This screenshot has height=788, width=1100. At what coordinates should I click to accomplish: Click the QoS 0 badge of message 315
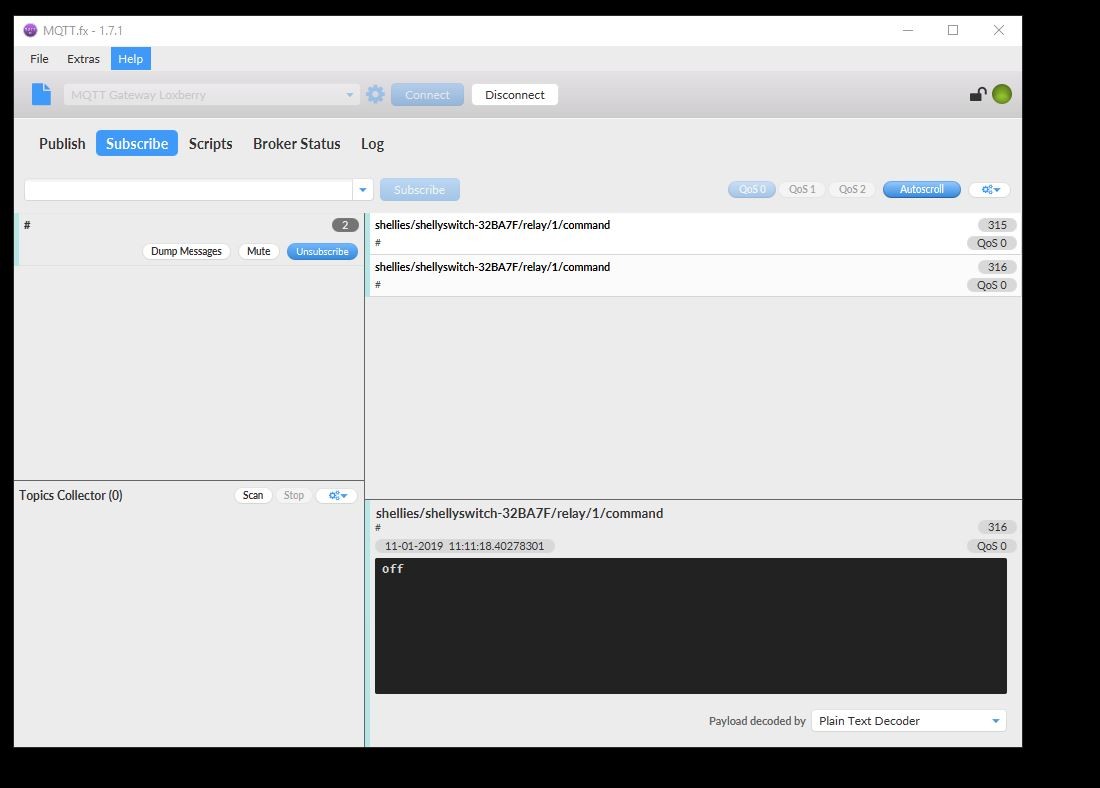click(x=991, y=243)
